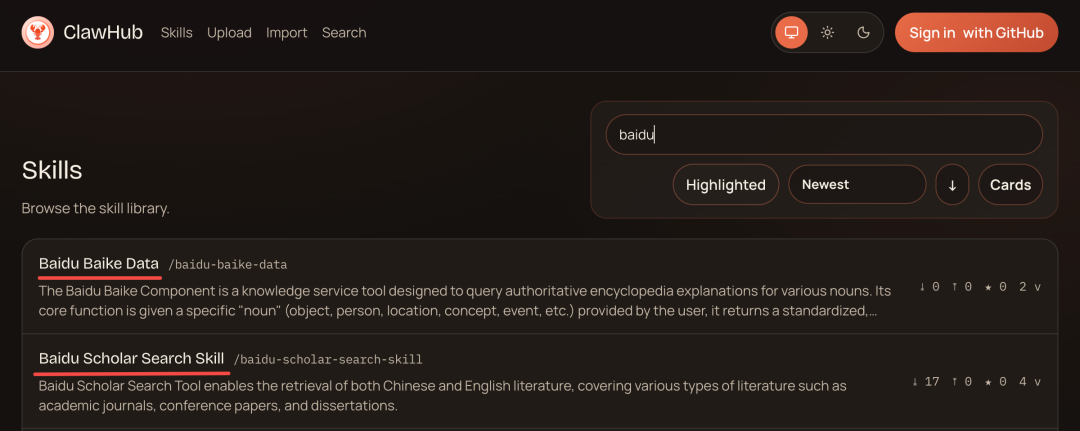
Task: Open the Baidu Baike Data skill
Action: click(99, 264)
